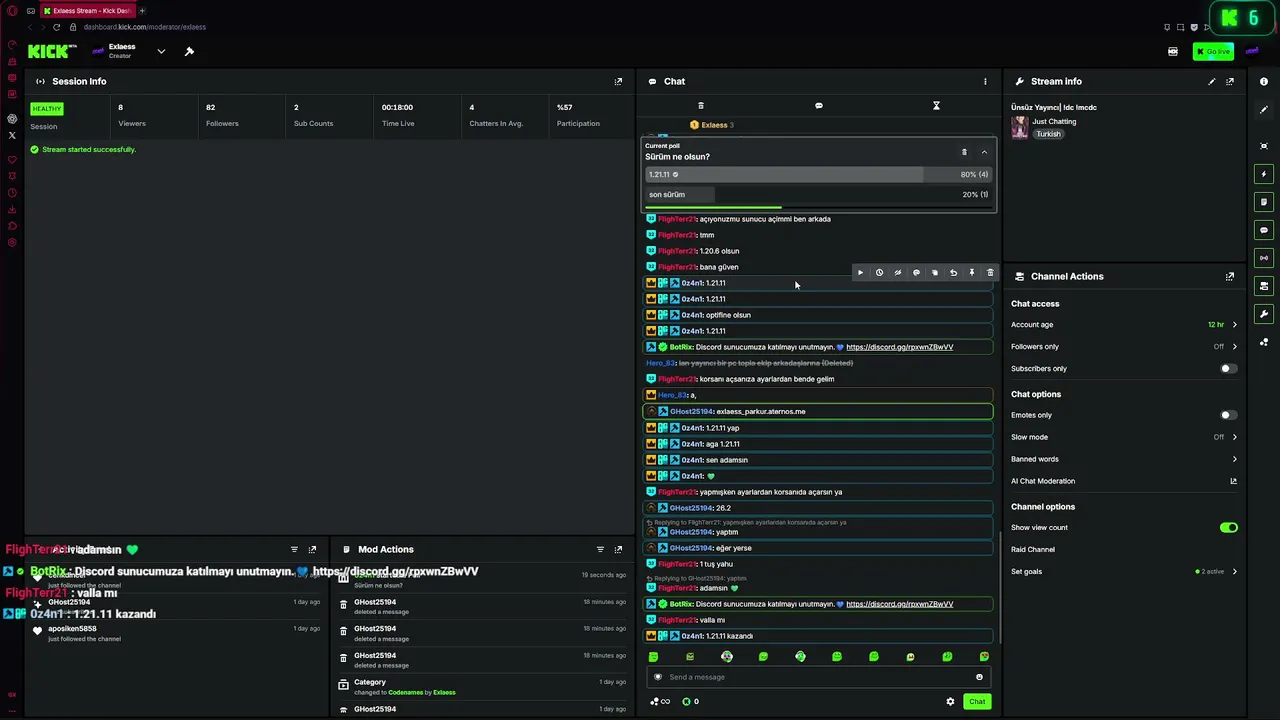1280x720 pixels.
Task: Filter the Mod Actions list
Action: (600, 550)
